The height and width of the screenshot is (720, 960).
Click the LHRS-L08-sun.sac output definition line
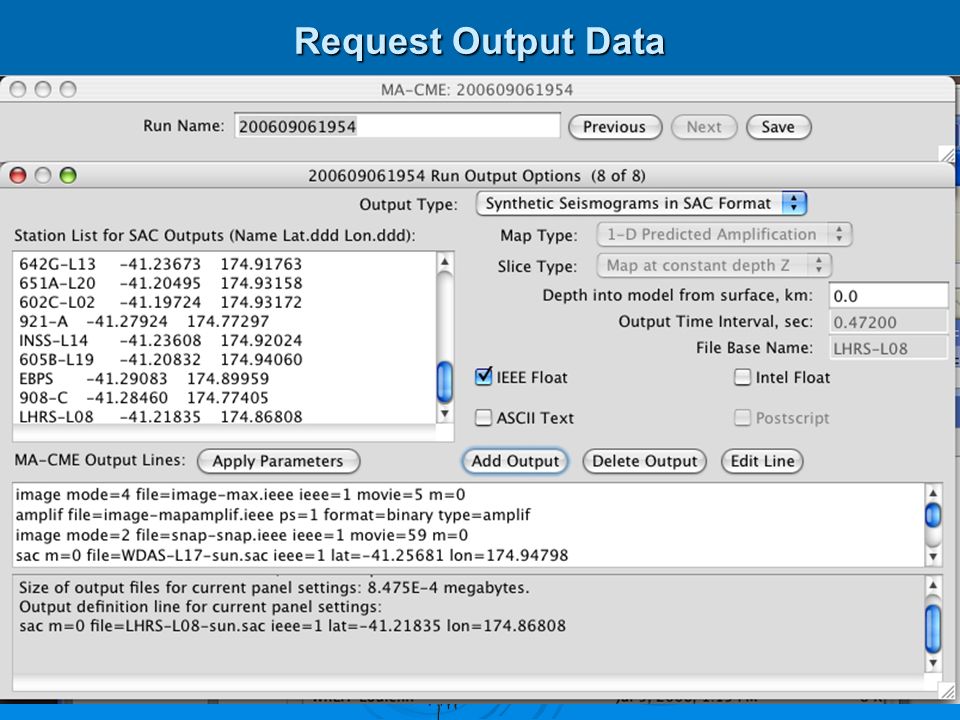pyautogui.click(x=292, y=626)
